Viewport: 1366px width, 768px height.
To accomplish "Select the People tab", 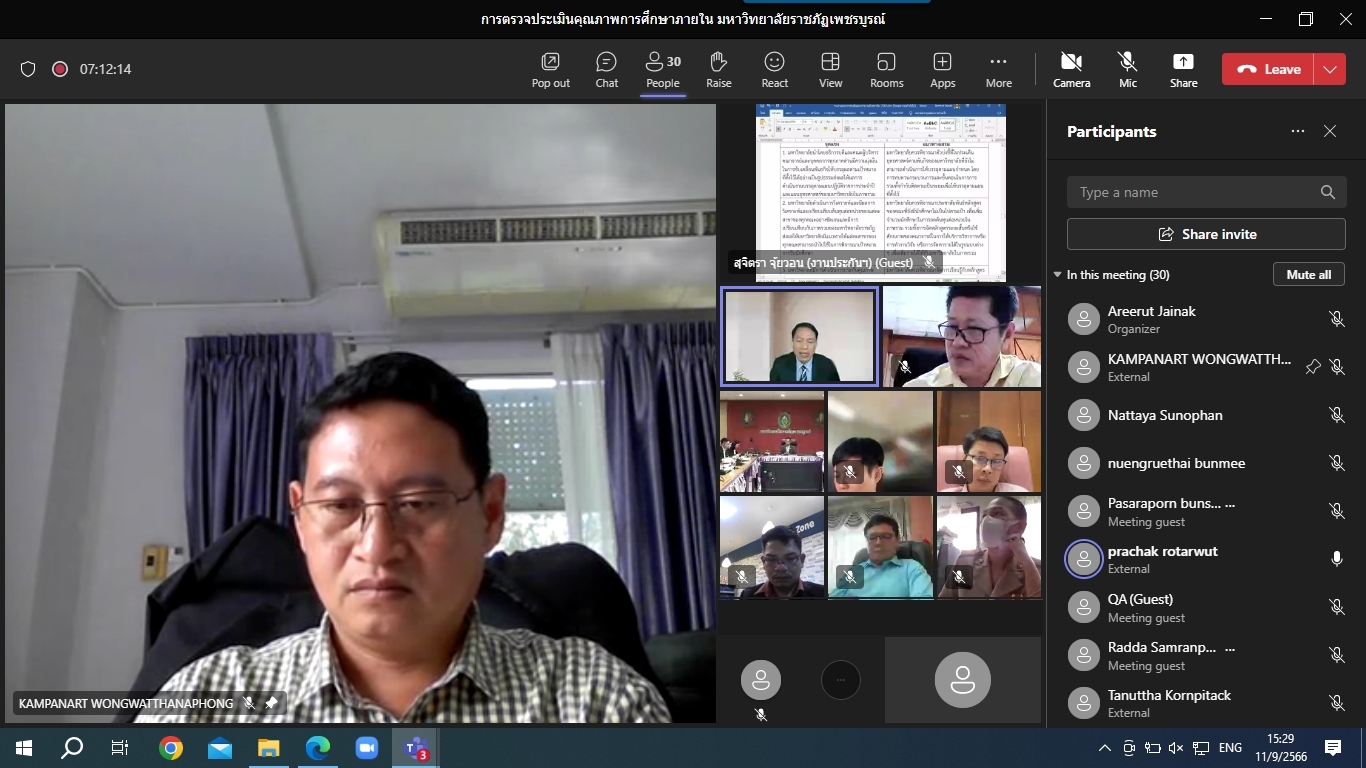I will pyautogui.click(x=662, y=69).
